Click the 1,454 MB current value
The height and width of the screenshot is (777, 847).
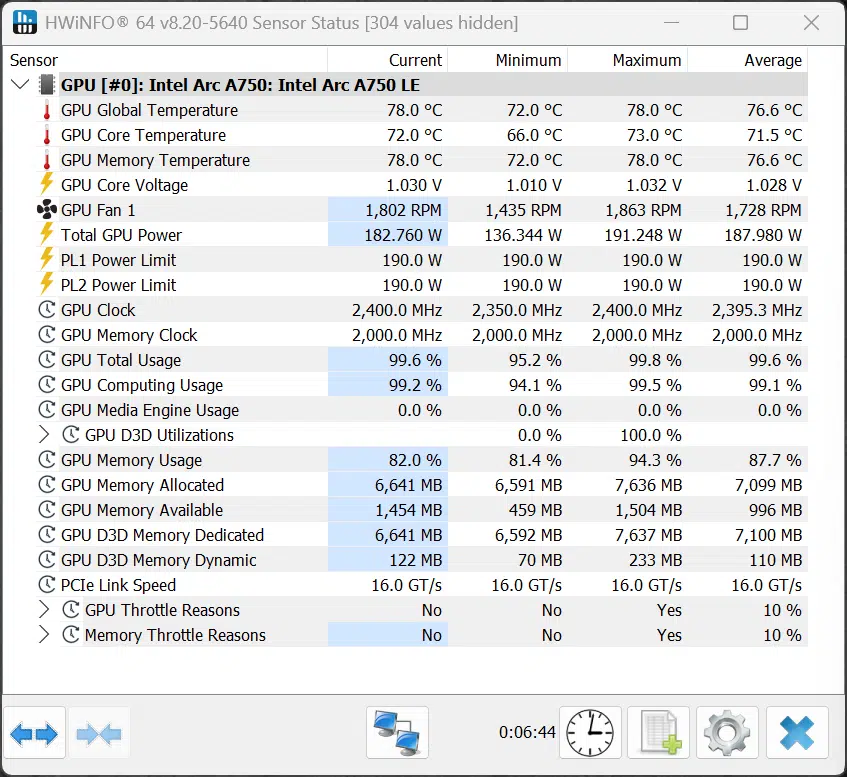click(x=409, y=510)
